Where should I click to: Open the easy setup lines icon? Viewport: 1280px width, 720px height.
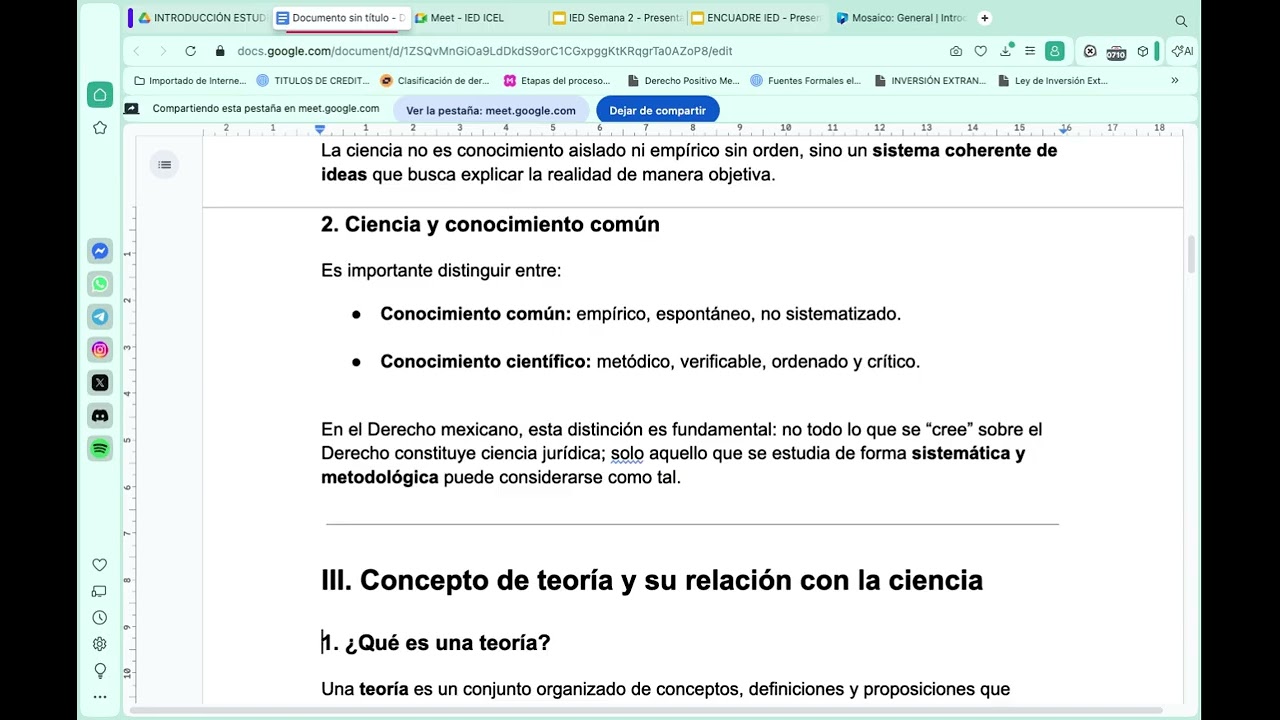point(1030,51)
